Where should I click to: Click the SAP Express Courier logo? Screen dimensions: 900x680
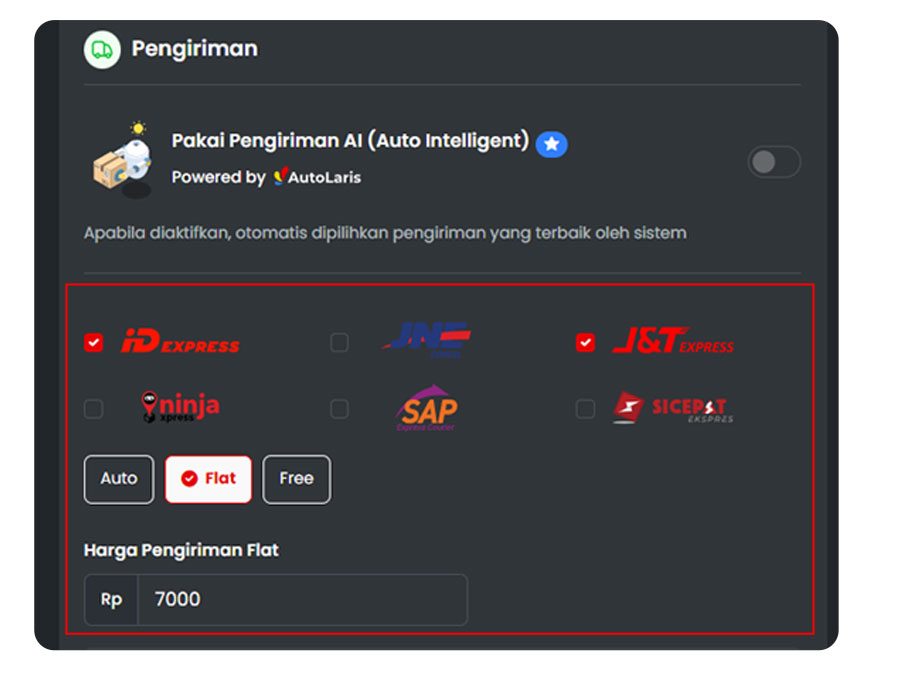coord(427,408)
